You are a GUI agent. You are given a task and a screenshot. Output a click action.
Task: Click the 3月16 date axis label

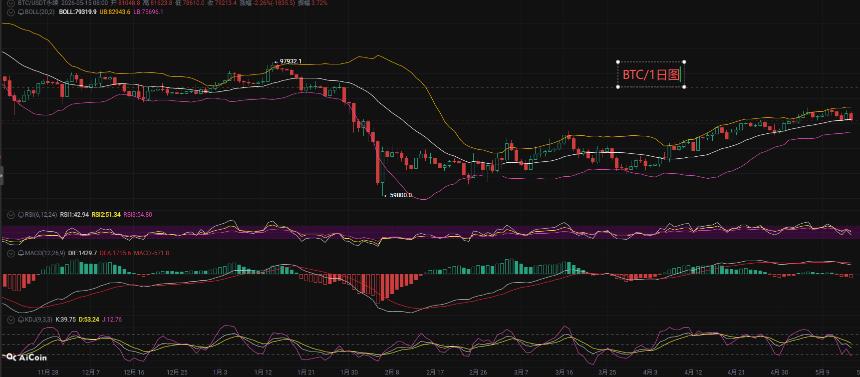(564, 372)
